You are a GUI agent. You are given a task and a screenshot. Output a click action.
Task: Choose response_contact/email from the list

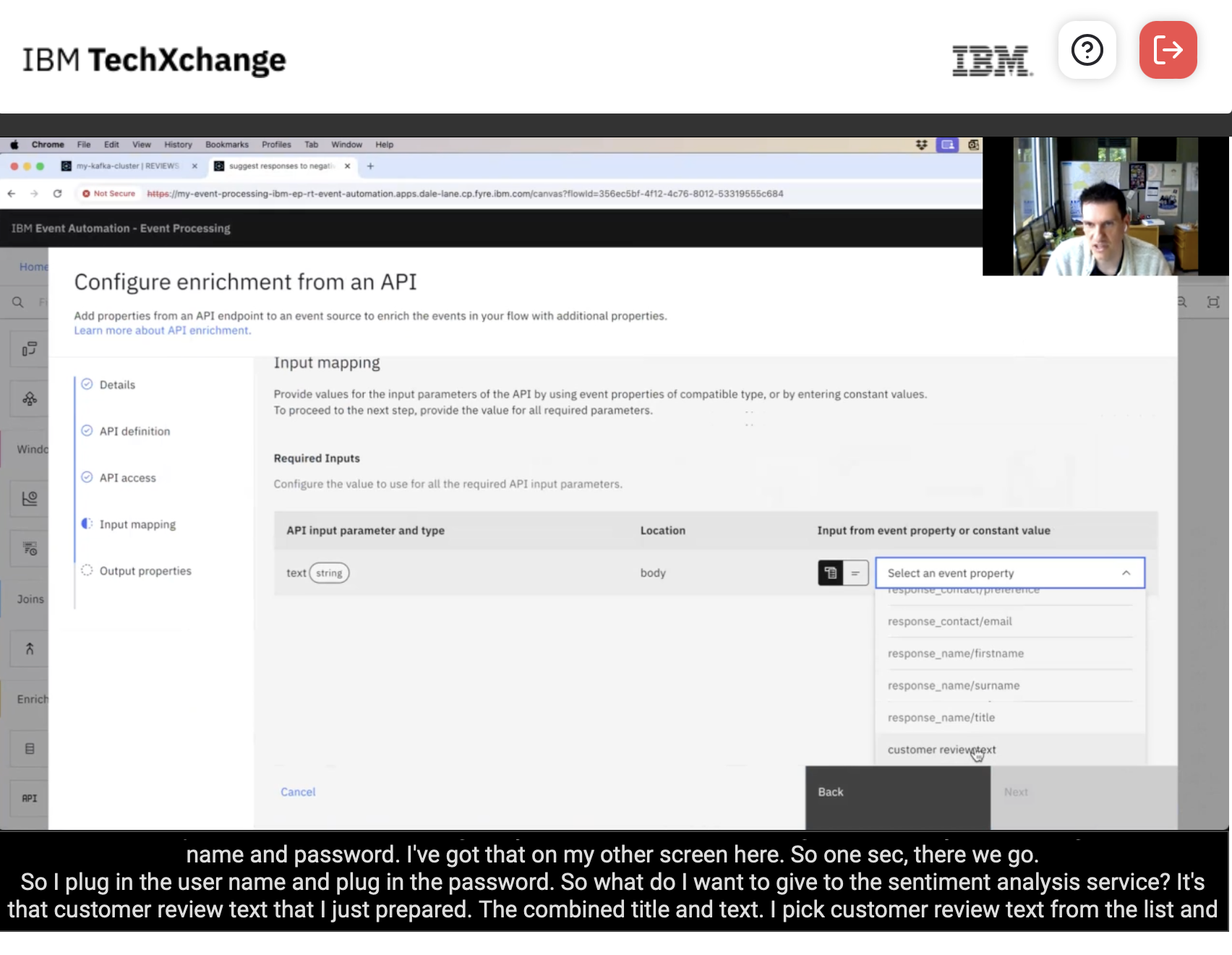(x=949, y=622)
